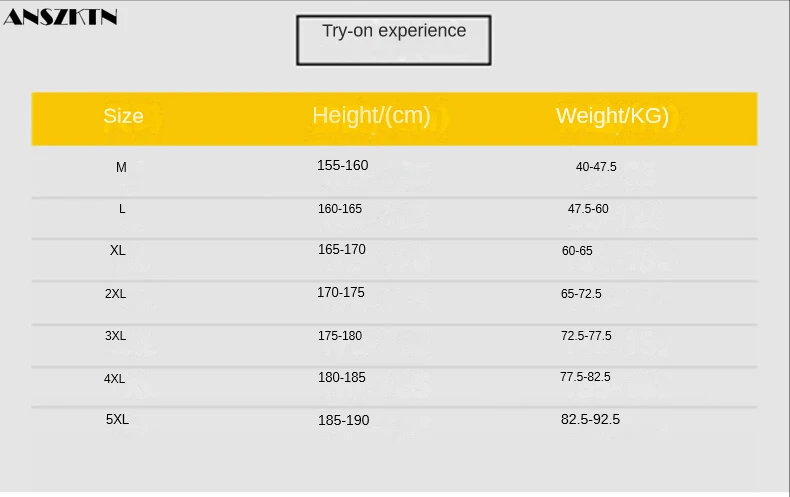Screen dimensions: 790x497
Task: Click the 82.5-92.5 weight value
Action: [x=590, y=419]
